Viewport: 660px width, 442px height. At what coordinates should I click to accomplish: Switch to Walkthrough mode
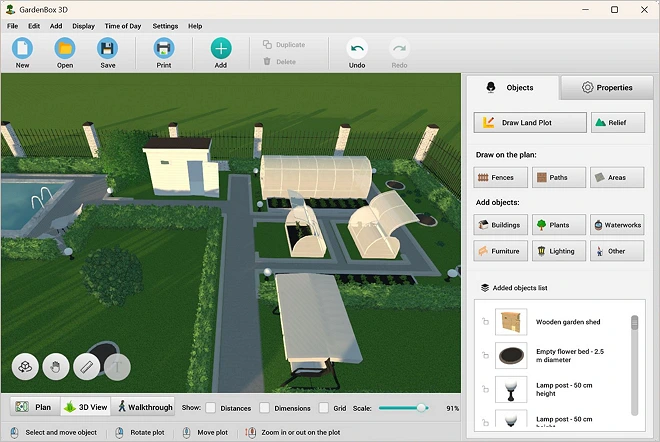[x=143, y=407]
